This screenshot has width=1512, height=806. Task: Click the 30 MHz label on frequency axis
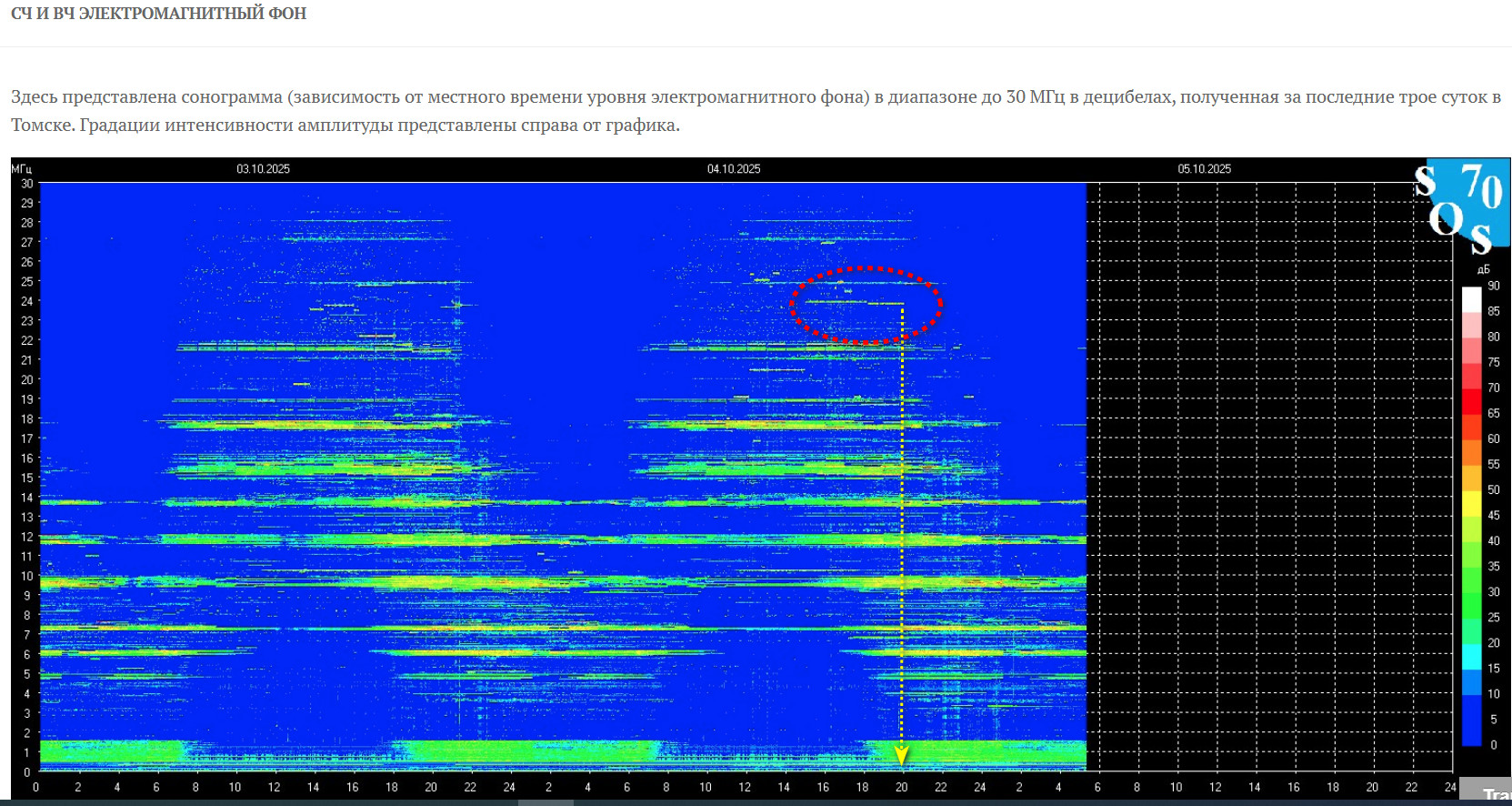pos(27,184)
